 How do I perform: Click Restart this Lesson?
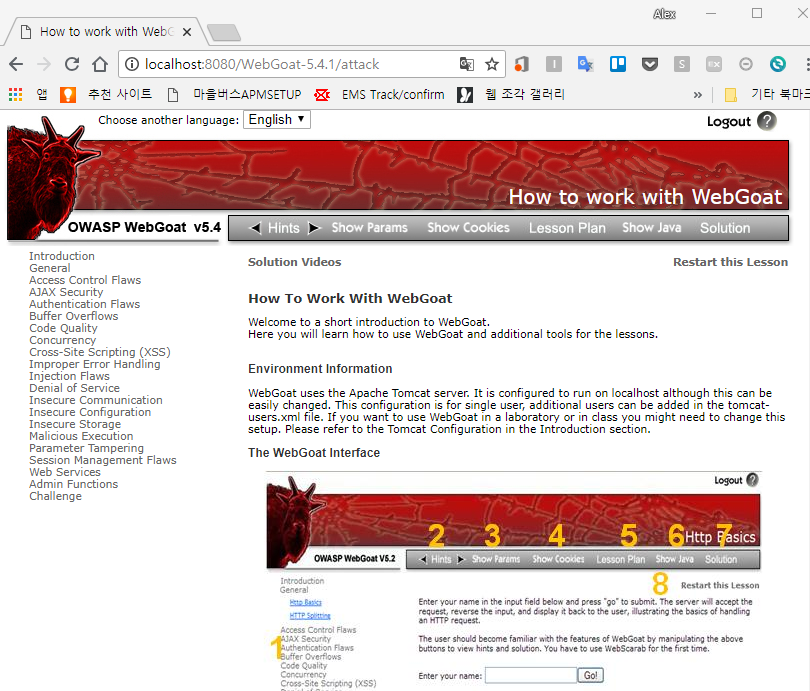[730, 262]
